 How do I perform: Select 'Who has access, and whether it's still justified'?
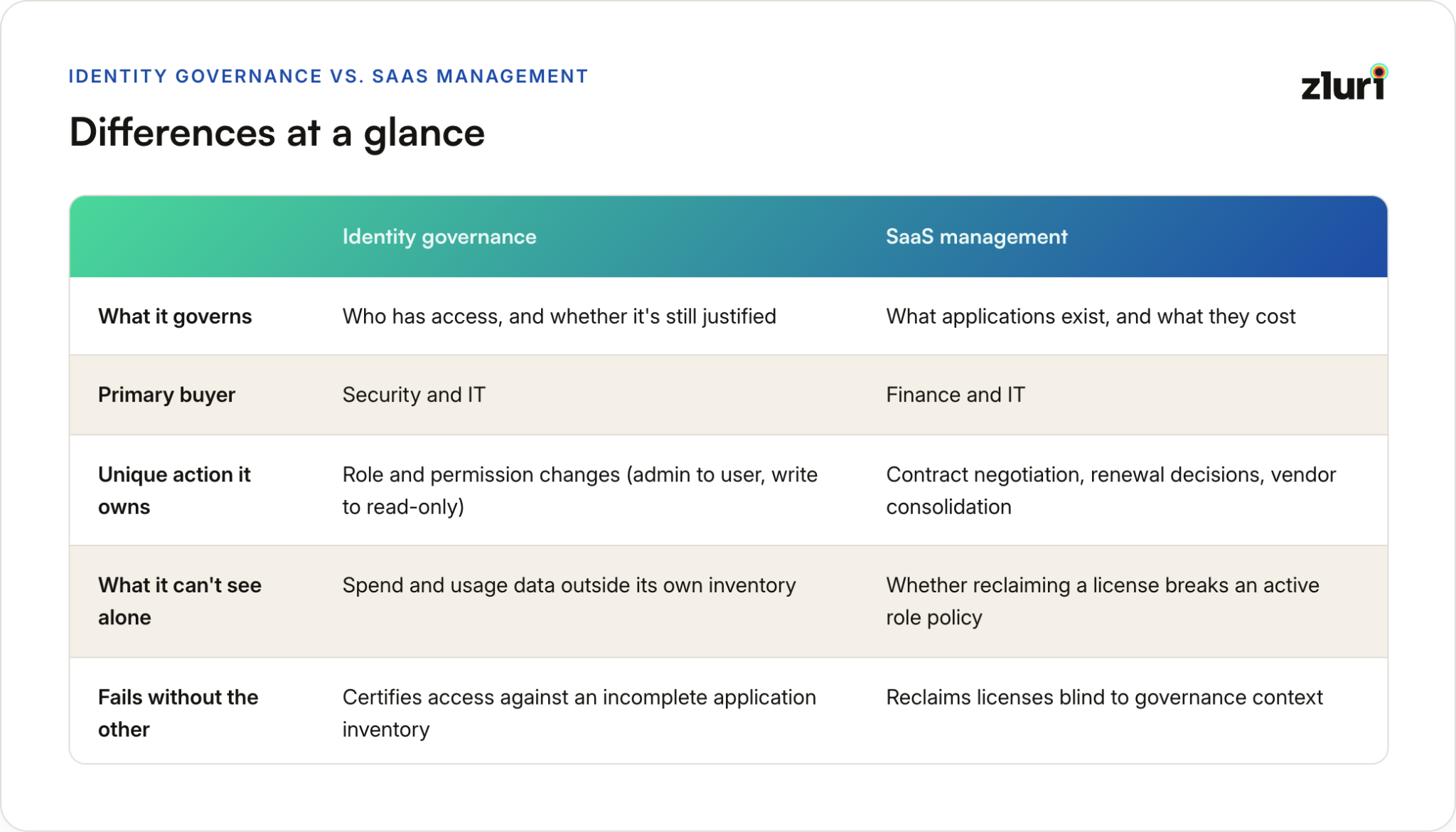560,316
